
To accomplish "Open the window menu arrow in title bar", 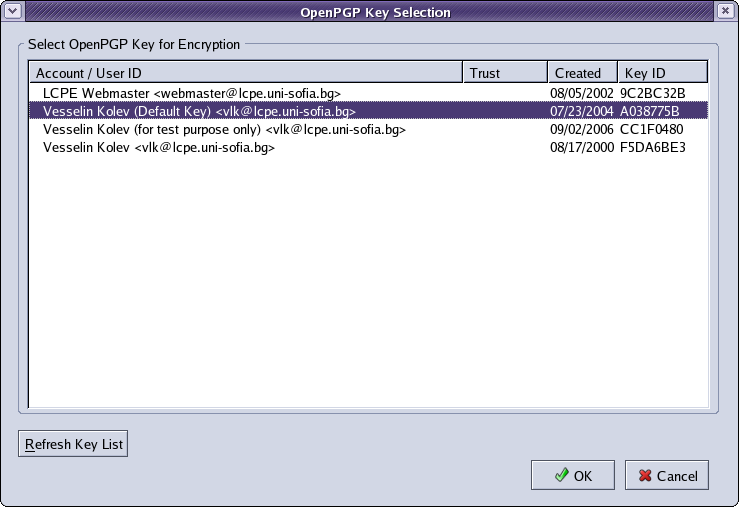I will coord(13,11).
